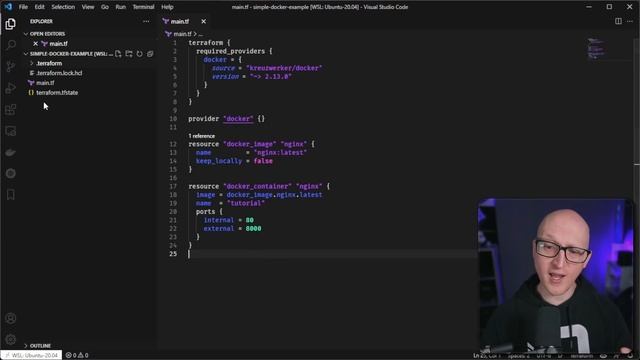Open the Edit menu
The image size is (640, 360).
pyautogui.click(x=40, y=7)
